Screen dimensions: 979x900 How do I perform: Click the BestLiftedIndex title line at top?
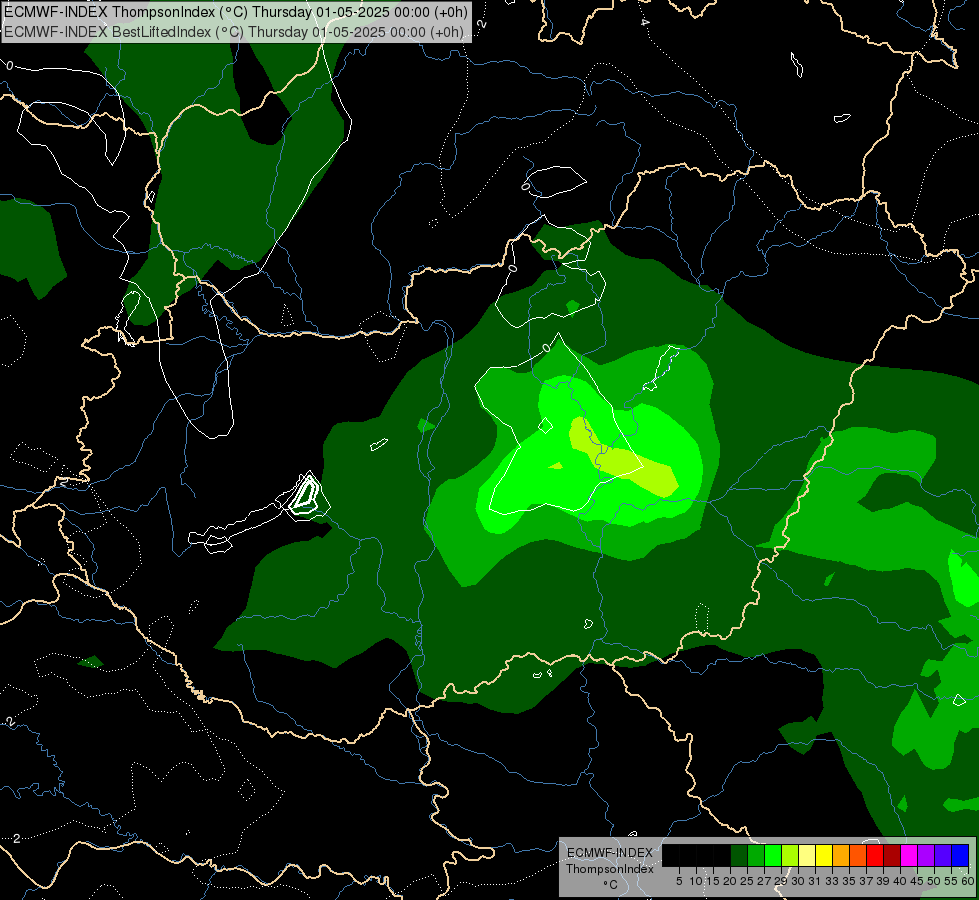(234, 32)
